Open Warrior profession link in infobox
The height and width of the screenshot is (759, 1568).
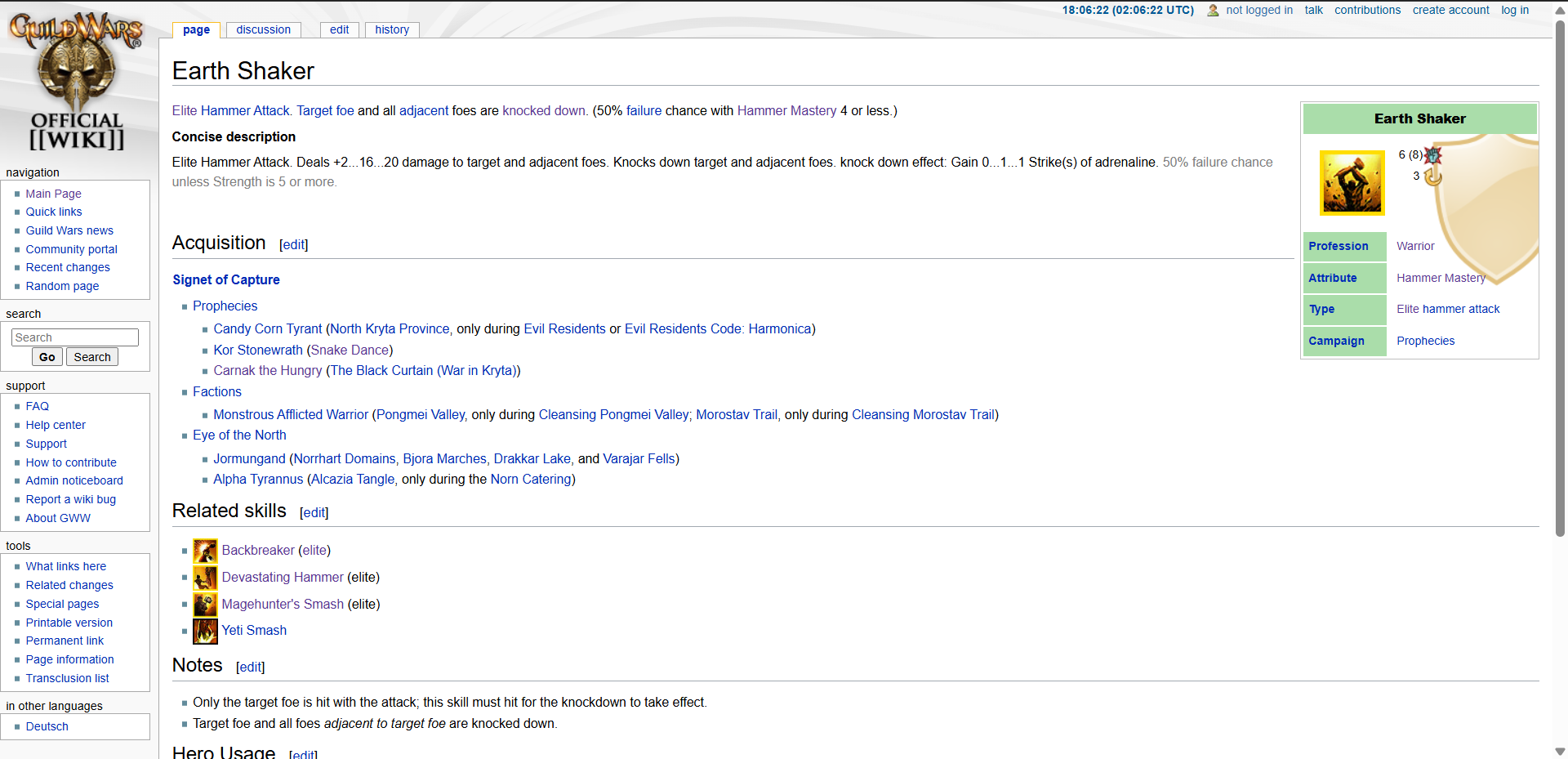point(1415,246)
